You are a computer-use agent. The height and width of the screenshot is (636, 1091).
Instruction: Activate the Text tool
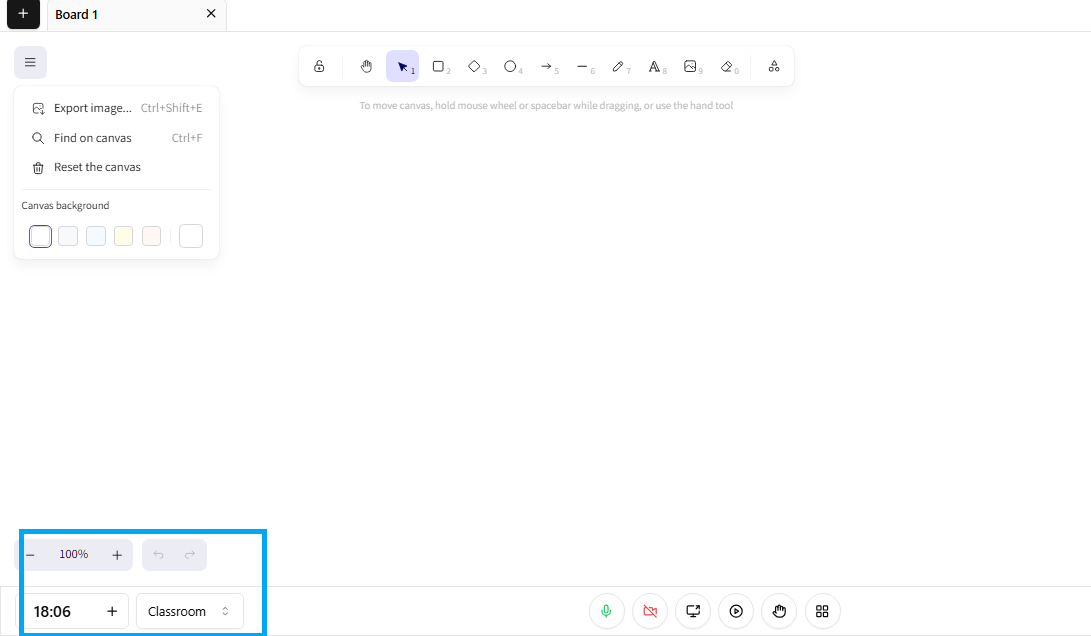tap(654, 67)
